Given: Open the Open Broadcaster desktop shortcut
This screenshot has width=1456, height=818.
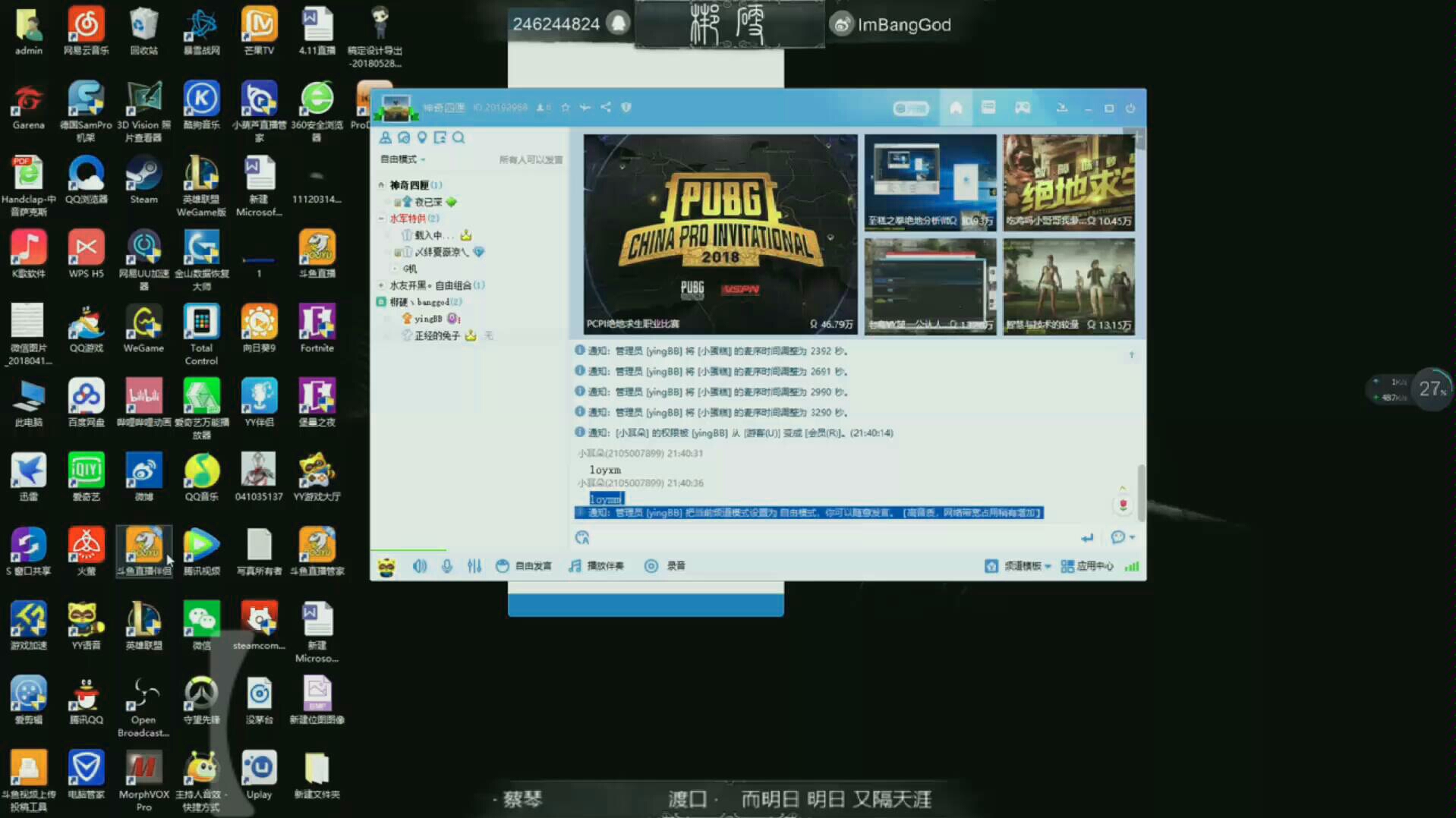Looking at the screenshot, I should coord(143,706).
